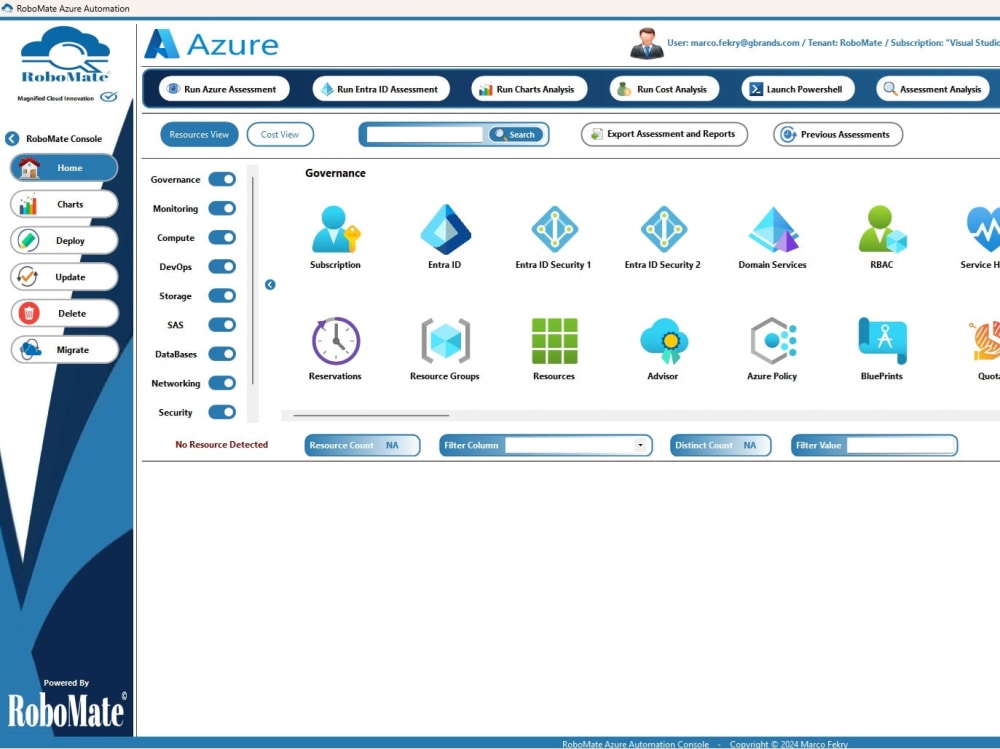The image size is (1000, 749).
Task: Select Entra ID Security 1 icon
Action: point(554,229)
